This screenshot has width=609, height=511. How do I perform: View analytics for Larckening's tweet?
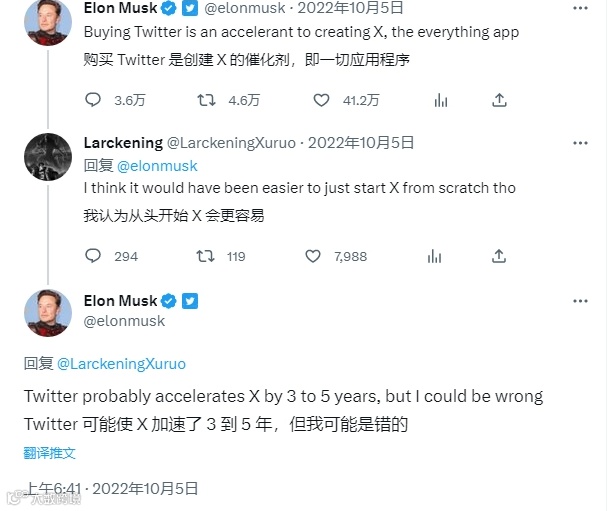(x=435, y=256)
